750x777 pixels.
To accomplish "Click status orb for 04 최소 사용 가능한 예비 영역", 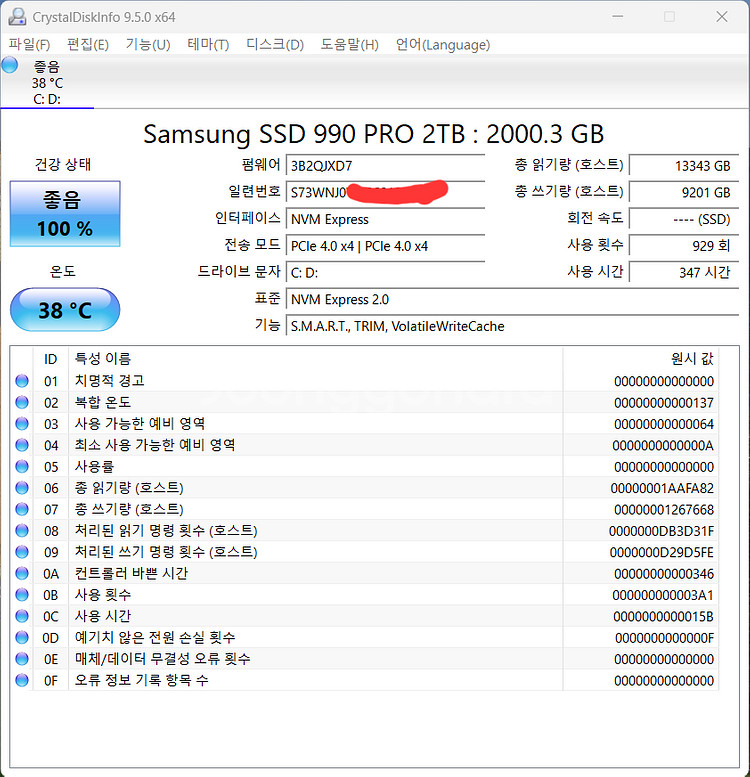I will click(22, 445).
